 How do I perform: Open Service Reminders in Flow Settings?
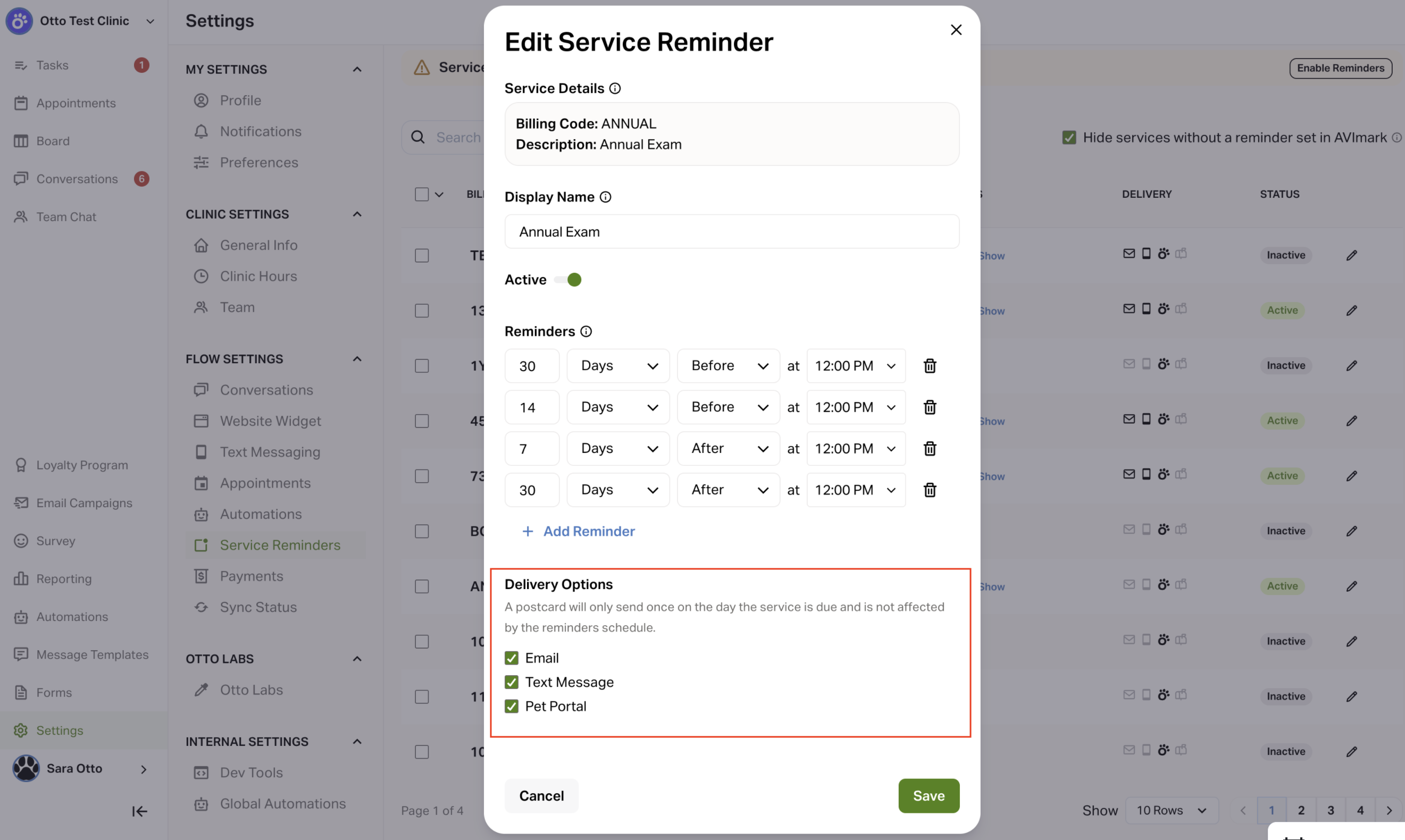coord(275,545)
